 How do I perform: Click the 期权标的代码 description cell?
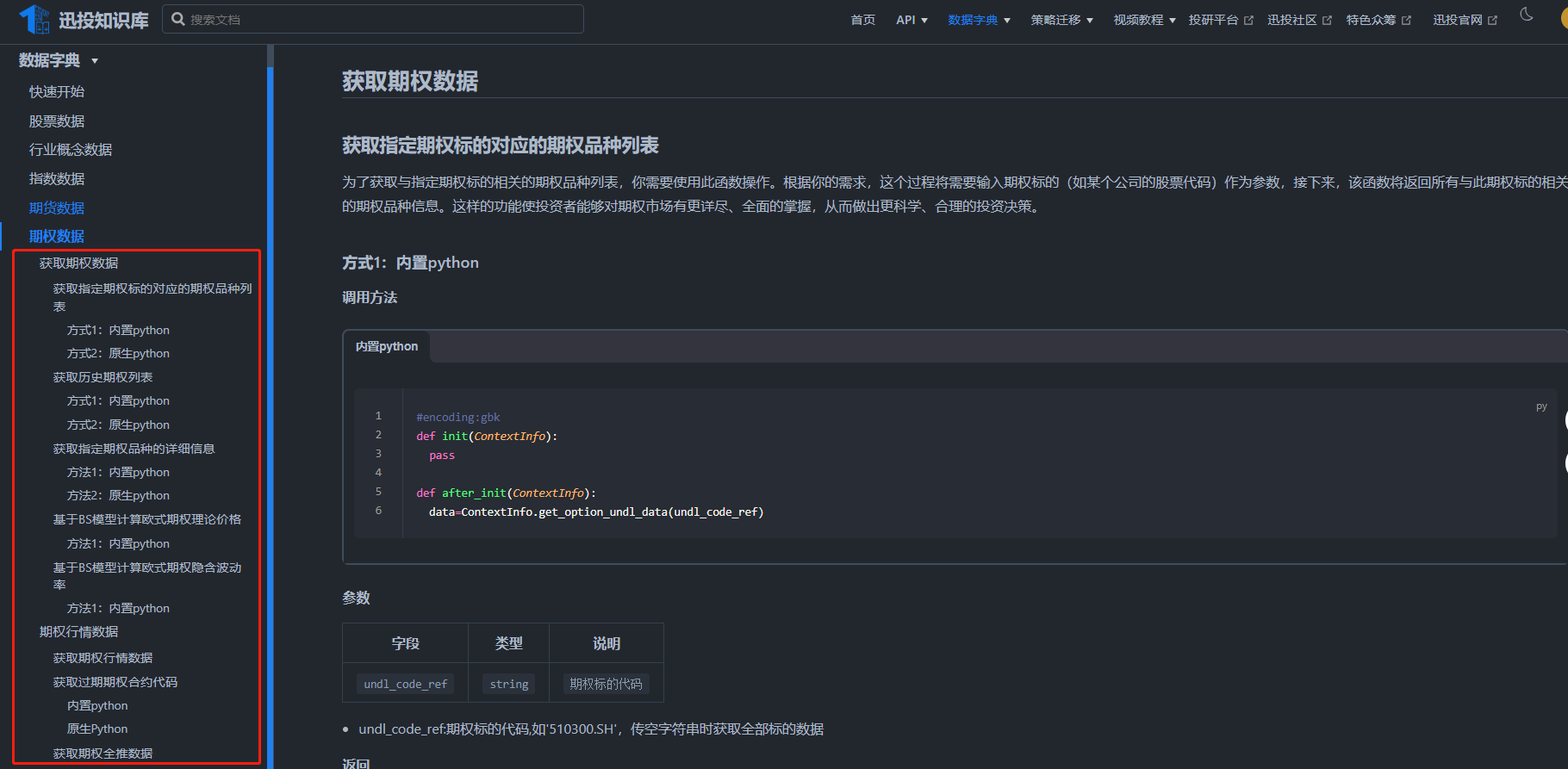pyautogui.click(x=606, y=684)
